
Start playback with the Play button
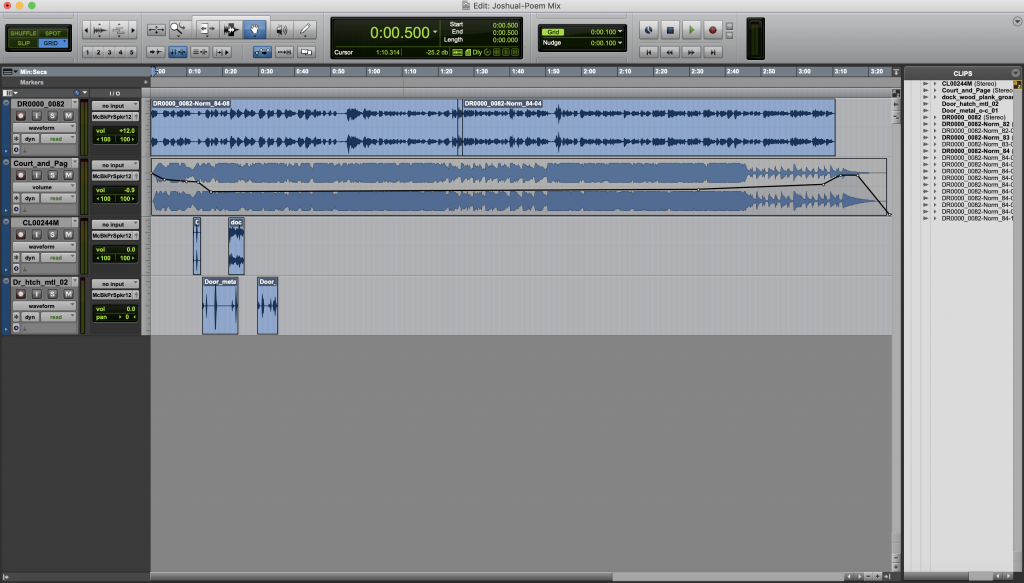691,30
